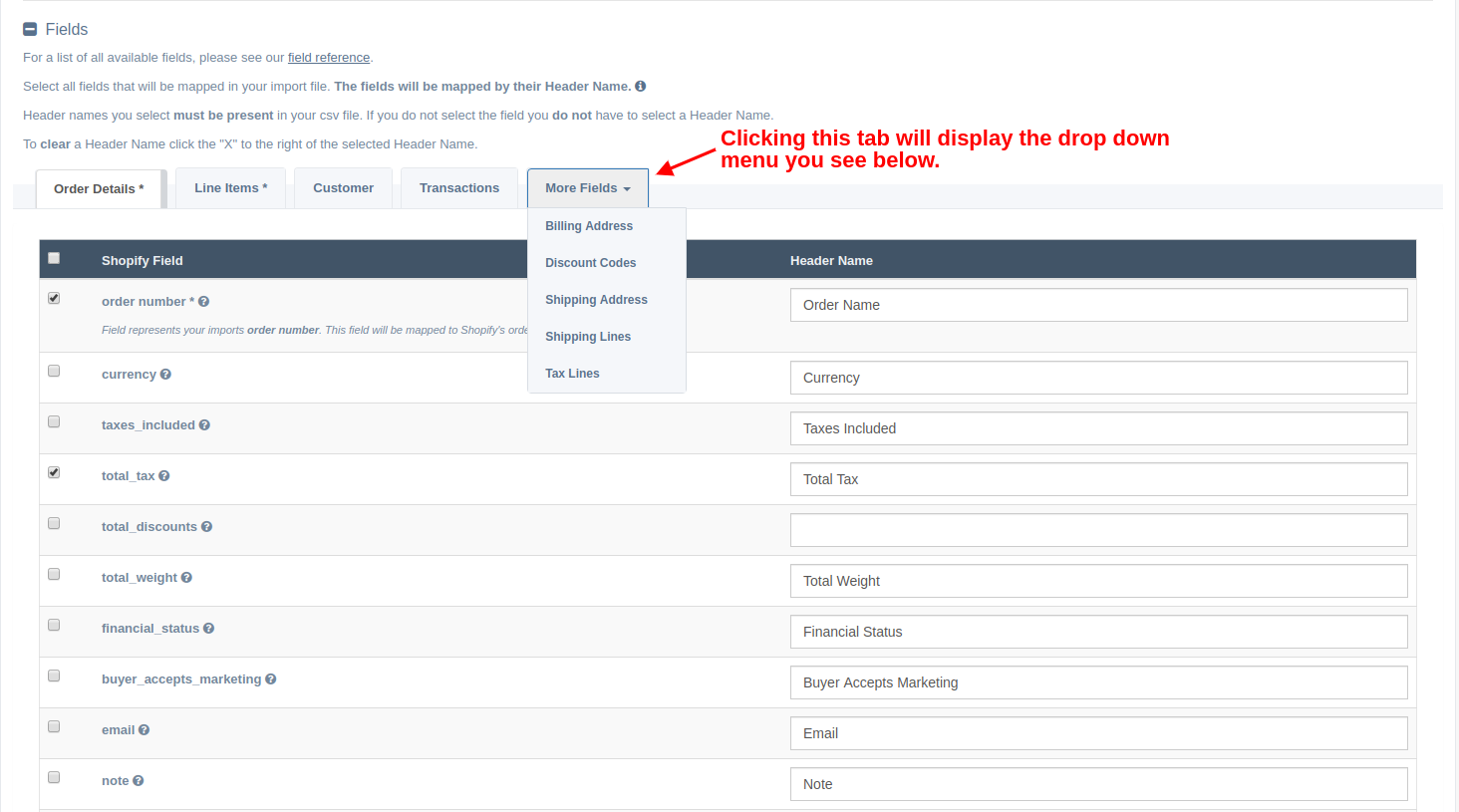Check the note field checkbox
Image resolution: width=1459 pixels, height=812 pixels.
[54, 777]
